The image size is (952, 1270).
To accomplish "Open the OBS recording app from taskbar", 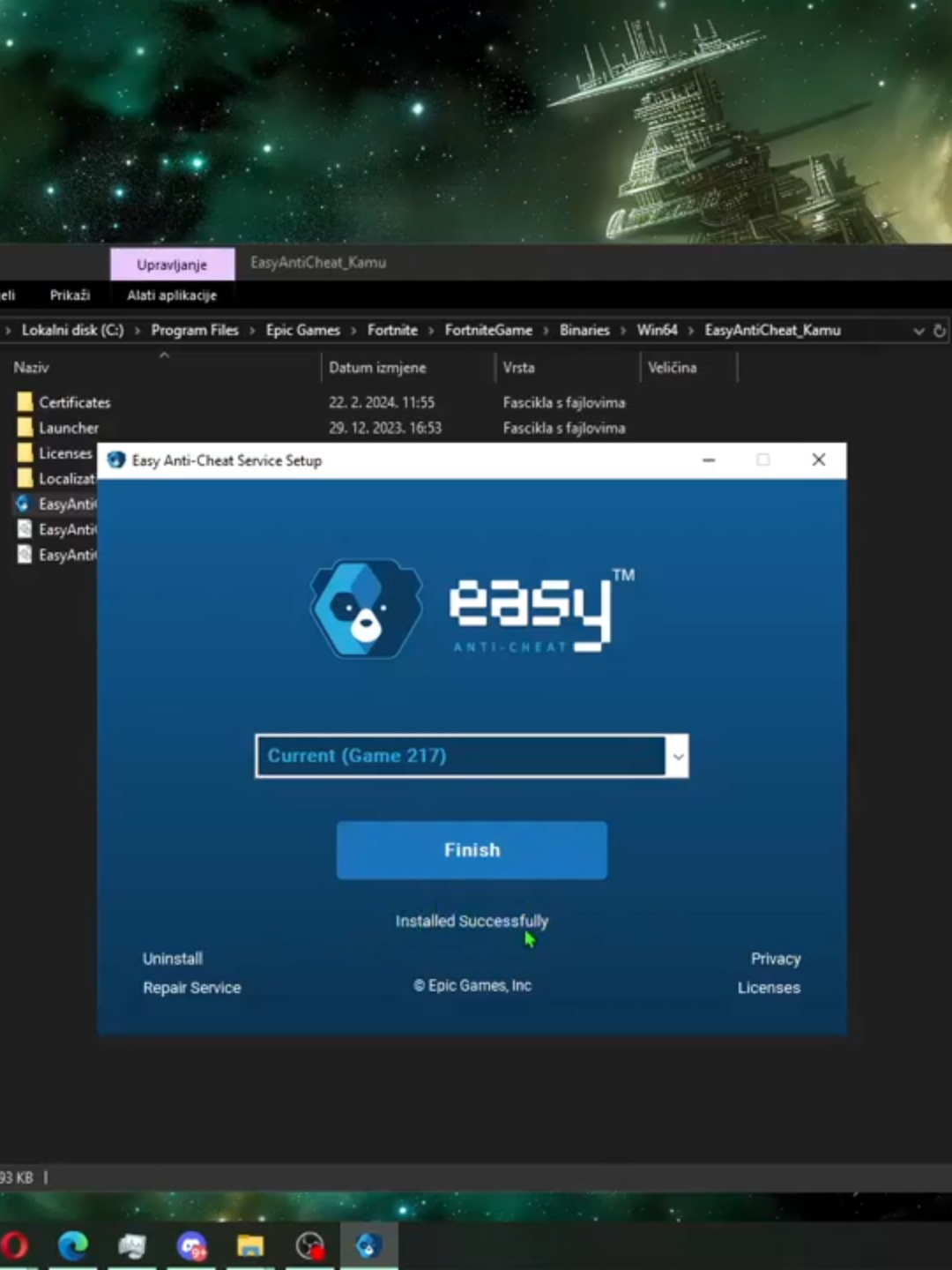I will click(x=310, y=1245).
